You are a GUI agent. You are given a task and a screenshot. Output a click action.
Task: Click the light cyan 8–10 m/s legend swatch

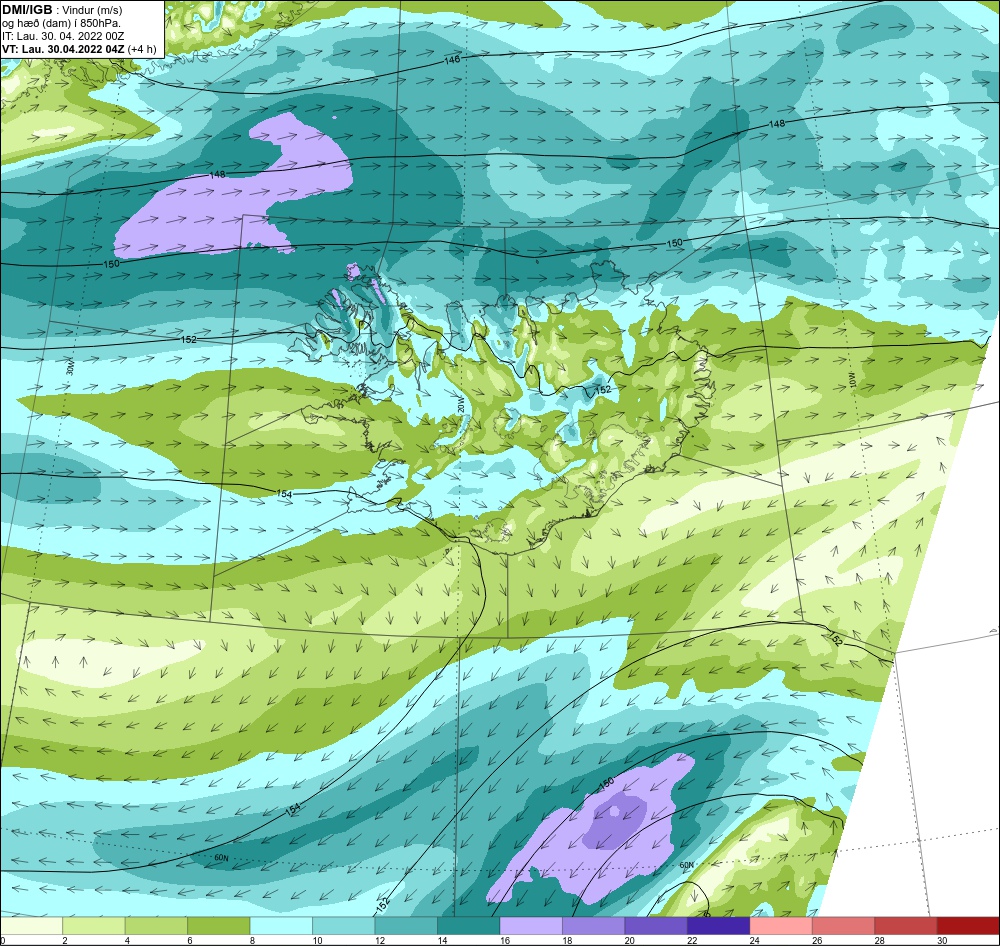(281, 926)
